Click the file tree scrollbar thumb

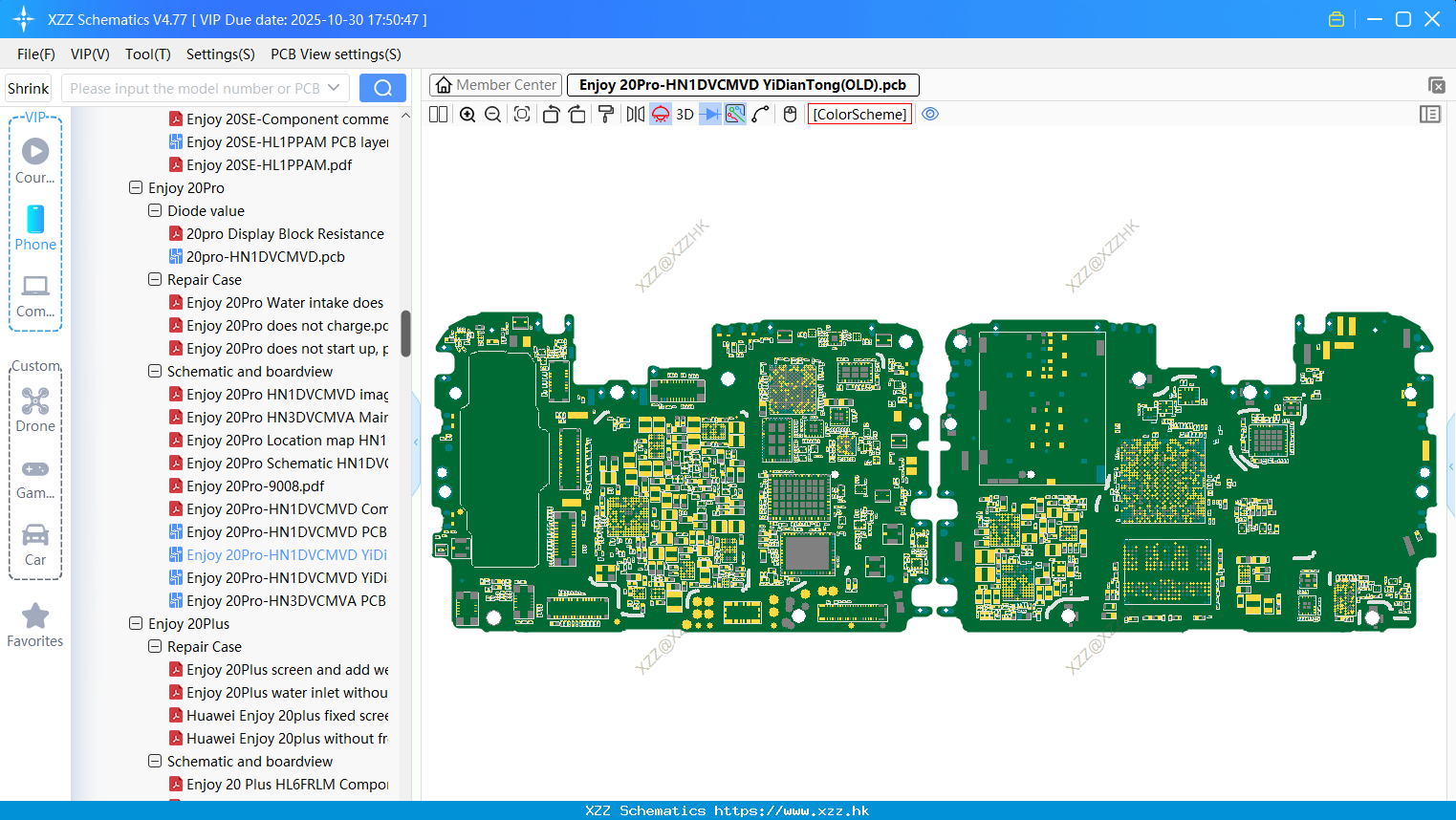point(405,334)
